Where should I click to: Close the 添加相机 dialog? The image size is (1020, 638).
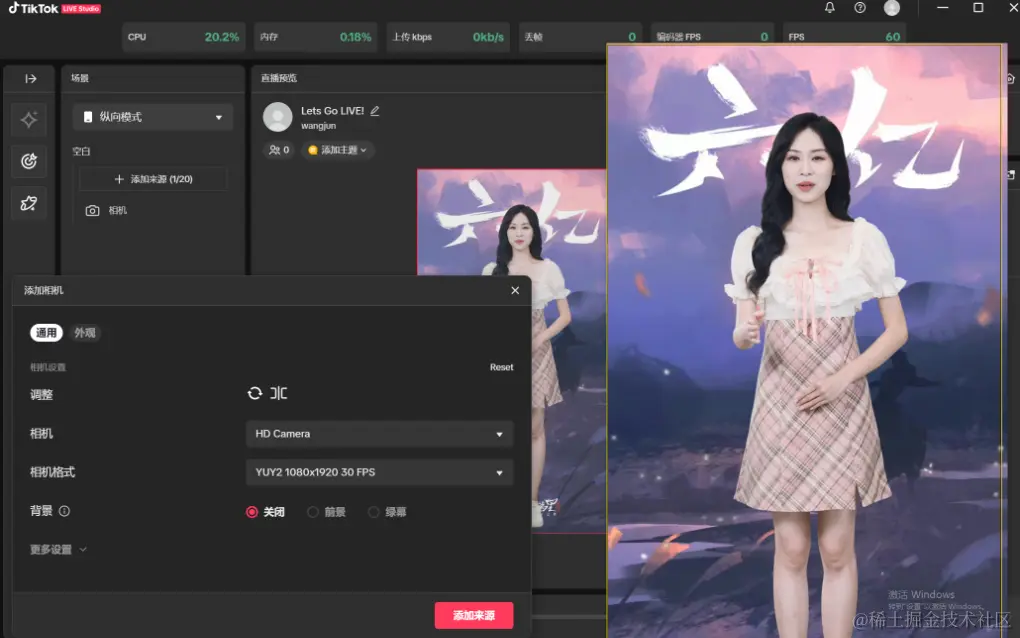[x=515, y=290]
